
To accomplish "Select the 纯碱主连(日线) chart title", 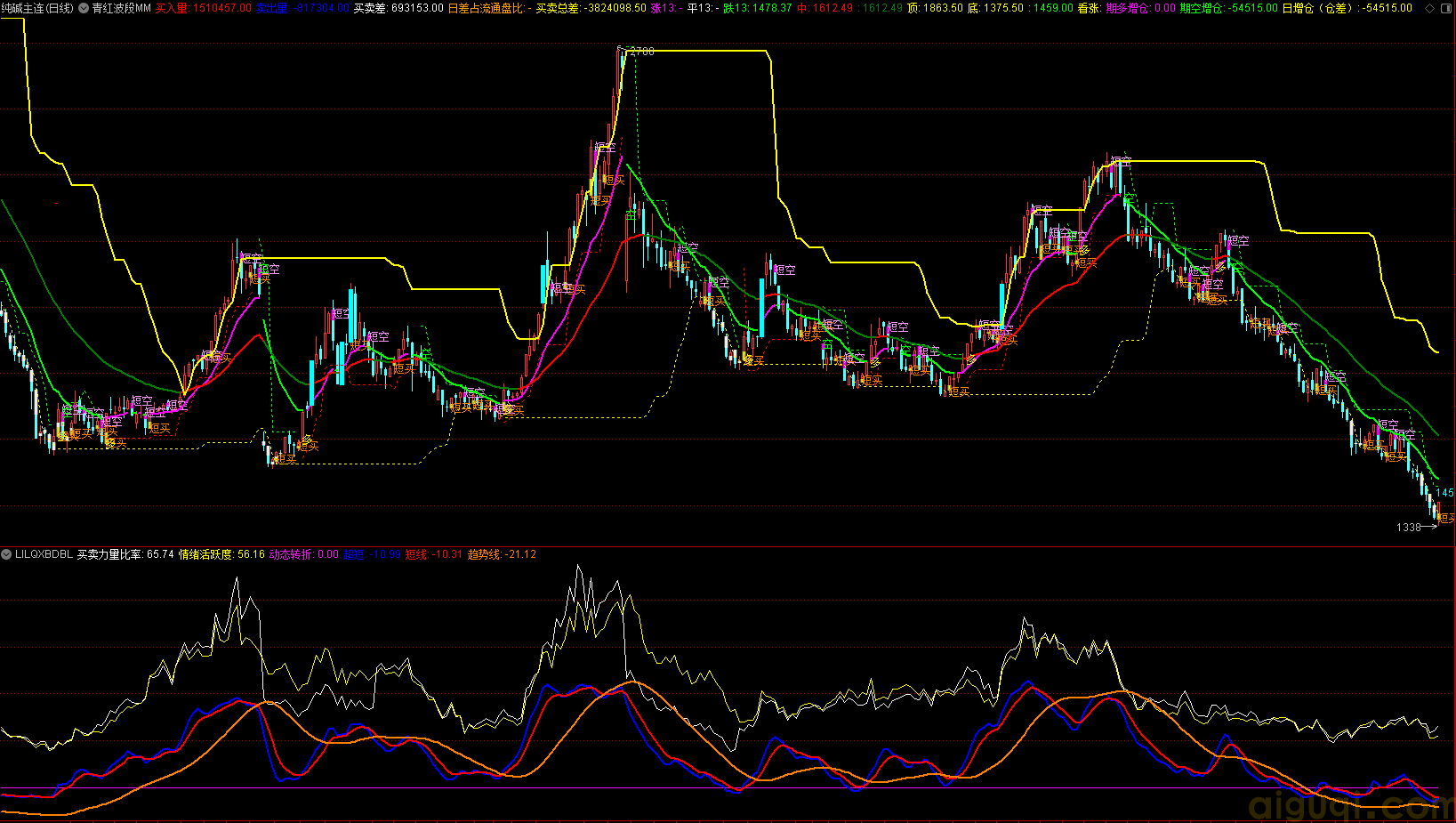I will (38, 8).
